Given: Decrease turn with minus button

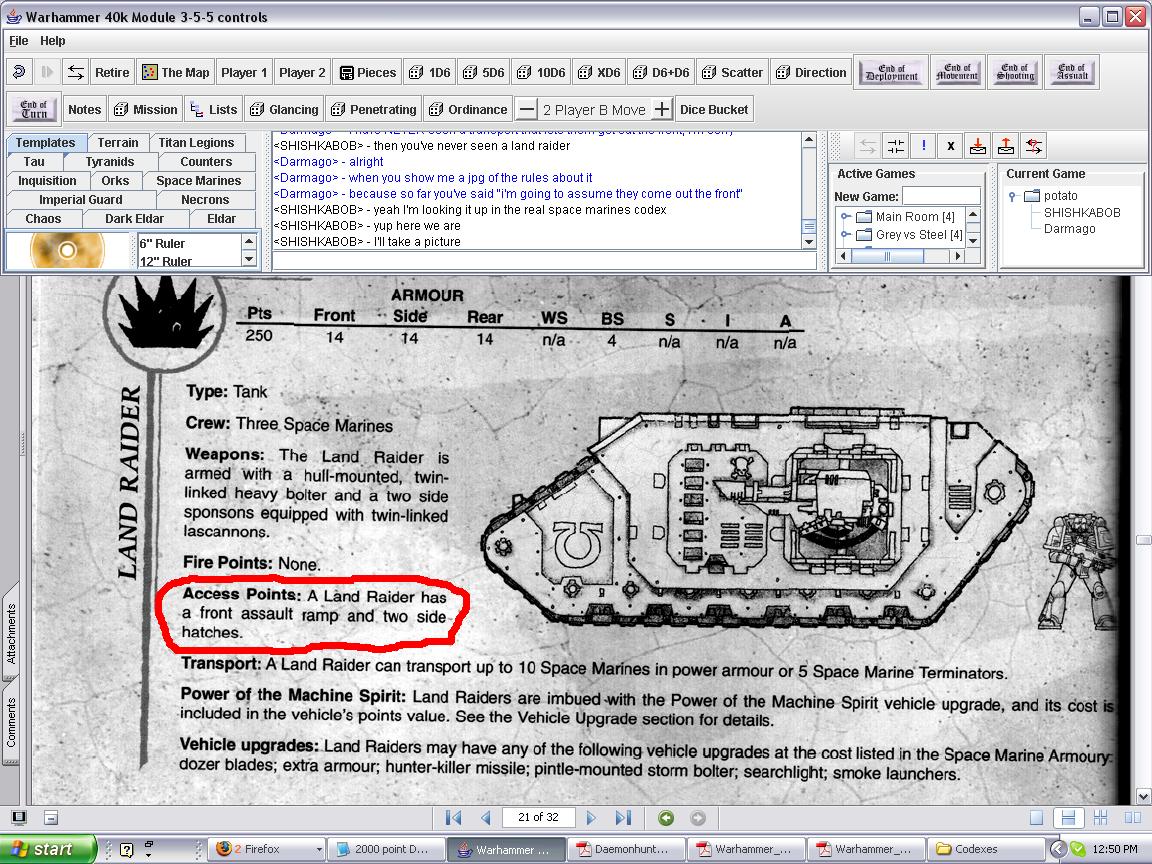Looking at the screenshot, I should [526, 109].
